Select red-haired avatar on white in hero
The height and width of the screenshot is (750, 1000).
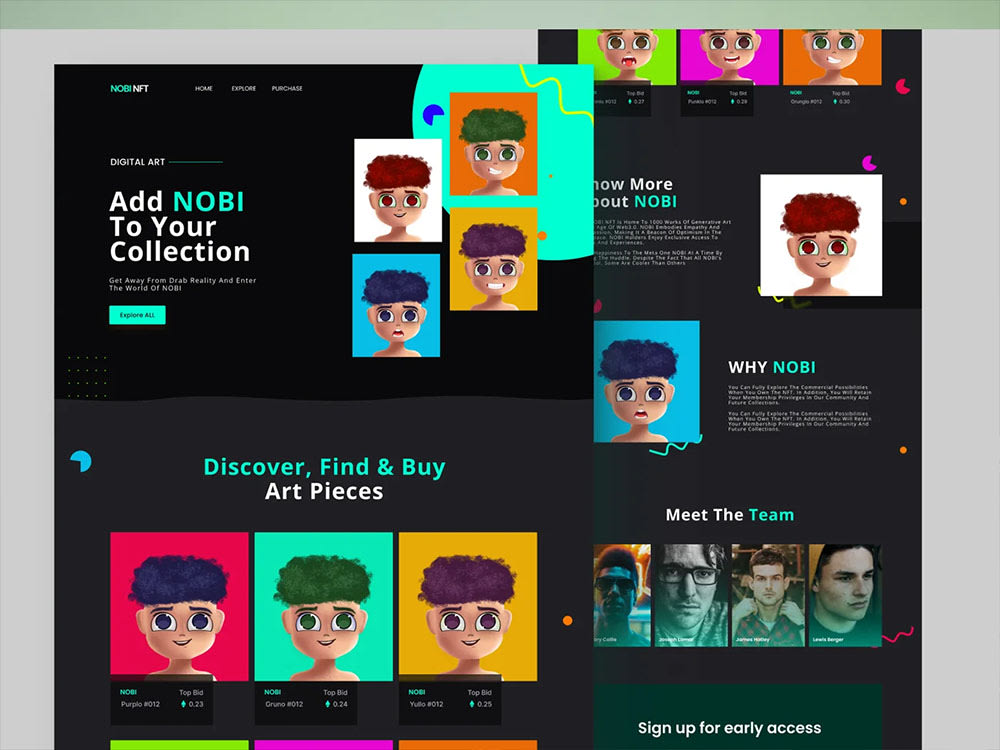coord(398,190)
